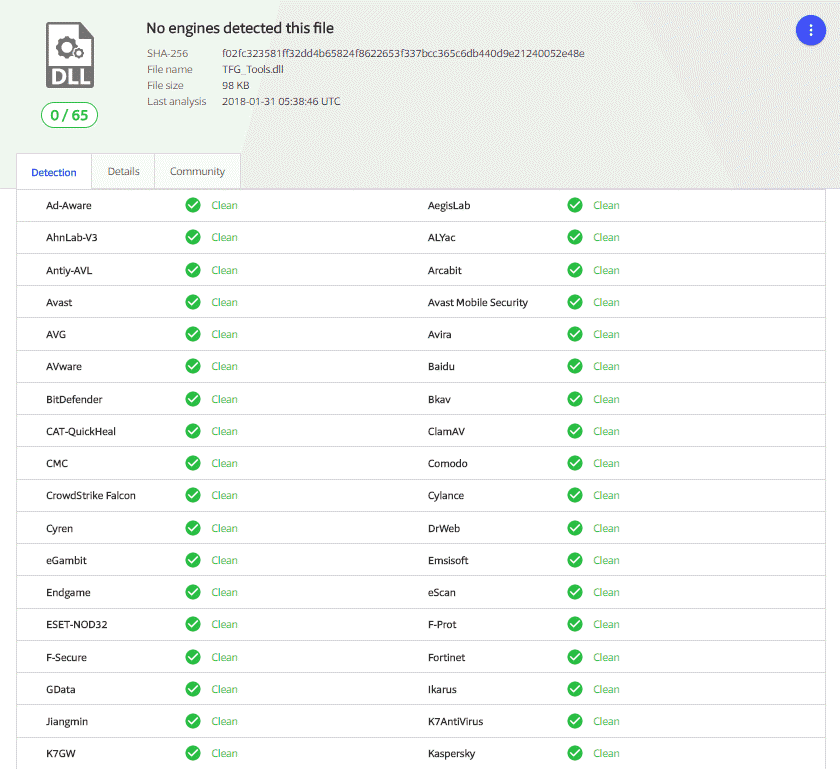This screenshot has height=769, width=840.
Task: Click the 98 KB file size value
Action: coord(236,86)
